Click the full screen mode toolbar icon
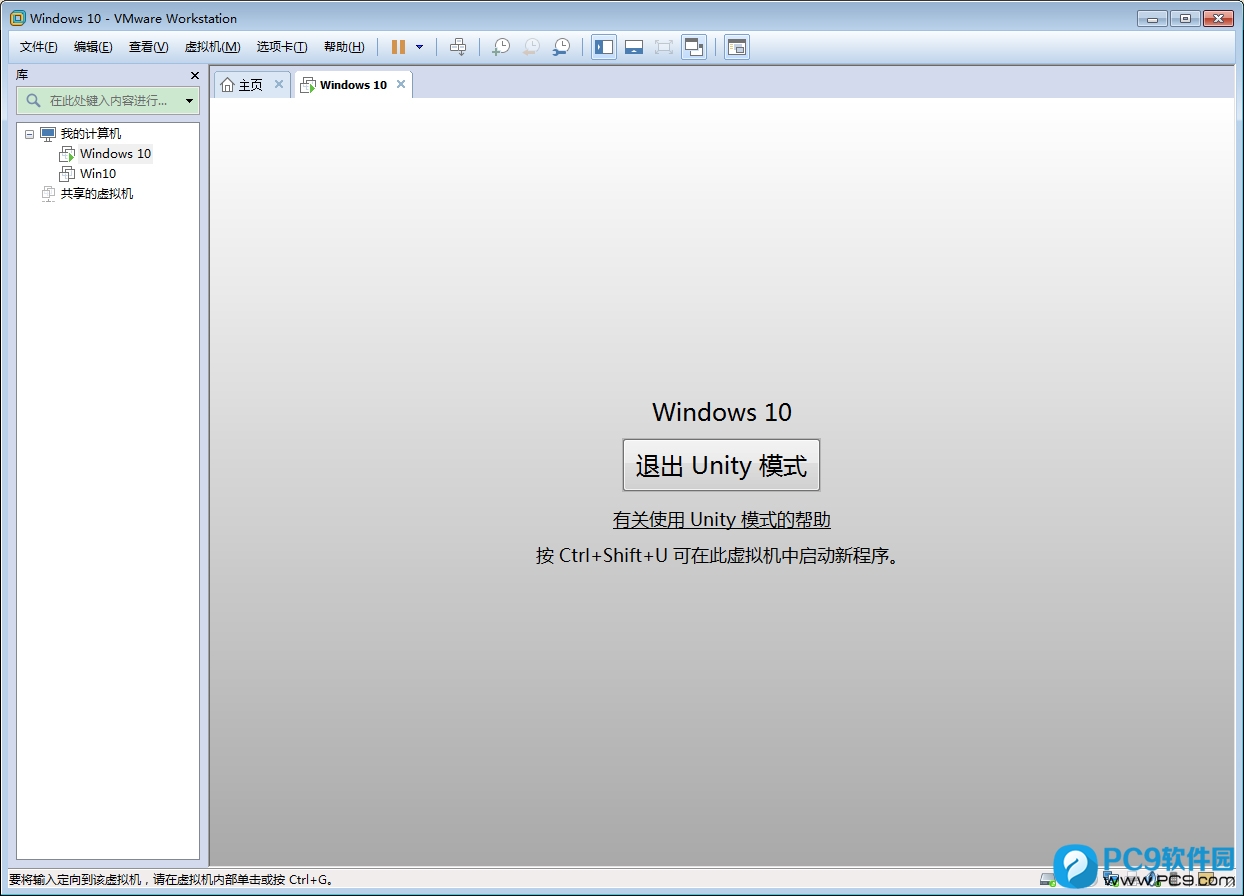The image size is (1244, 896). (x=663, y=47)
